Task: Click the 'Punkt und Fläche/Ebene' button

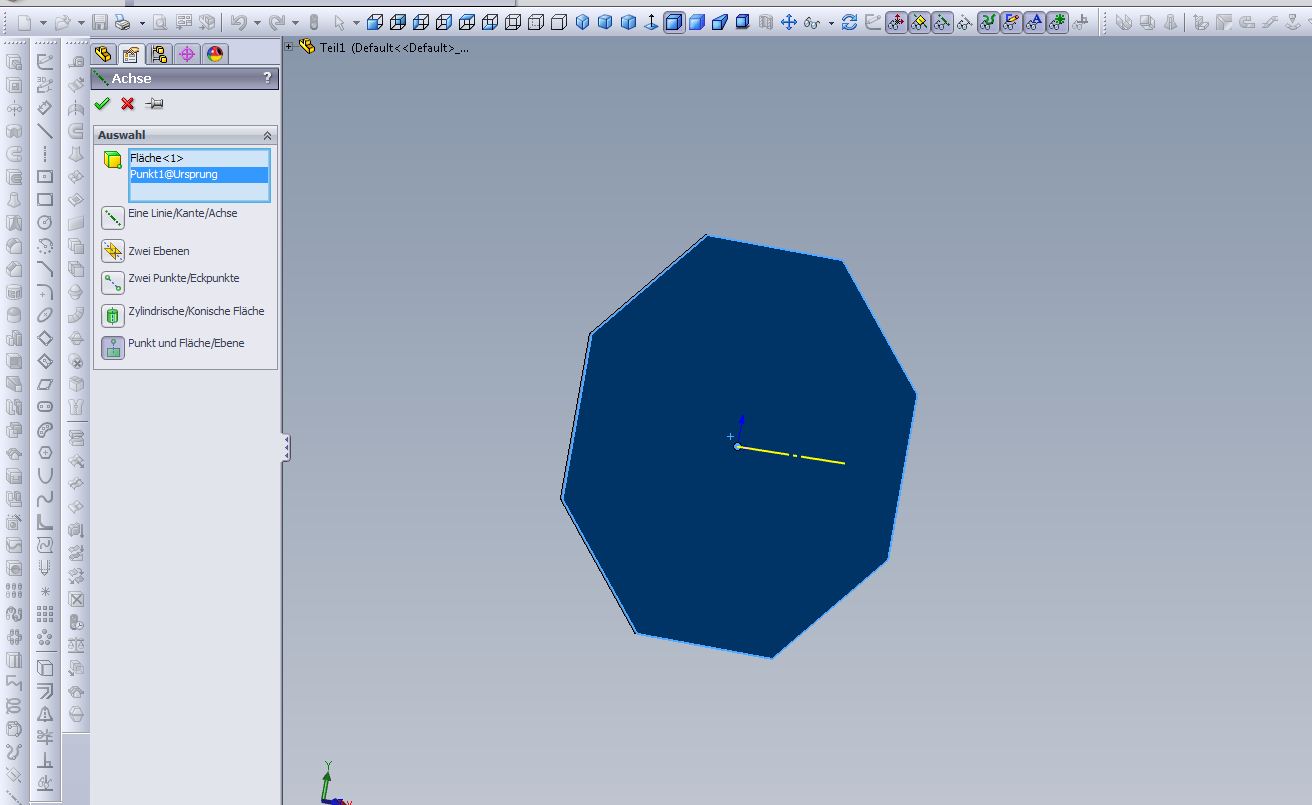Action: click(x=113, y=347)
